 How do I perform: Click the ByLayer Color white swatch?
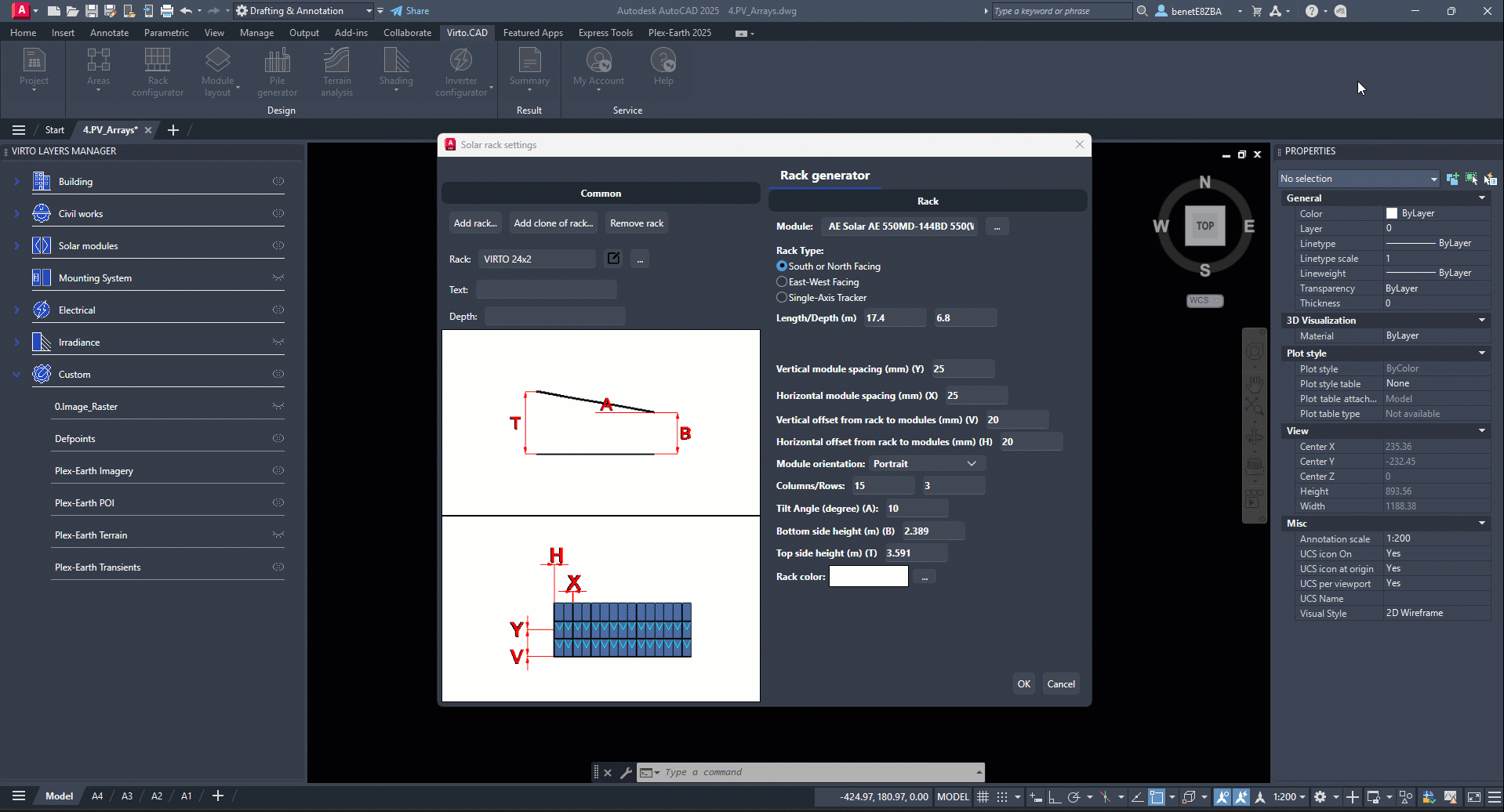click(x=1392, y=213)
